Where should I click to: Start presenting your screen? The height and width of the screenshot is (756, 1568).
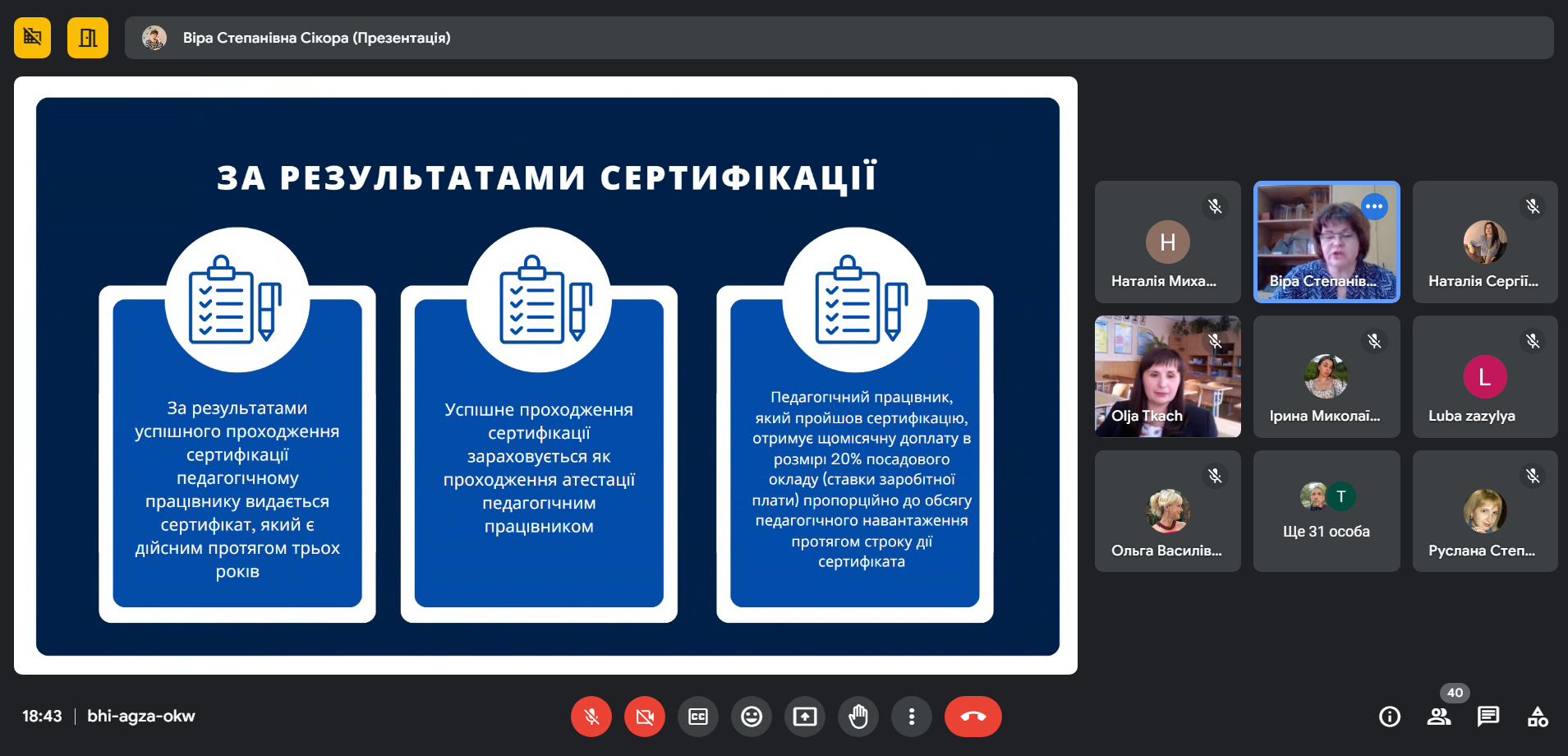pyautogui.click(x=805, y=717)
